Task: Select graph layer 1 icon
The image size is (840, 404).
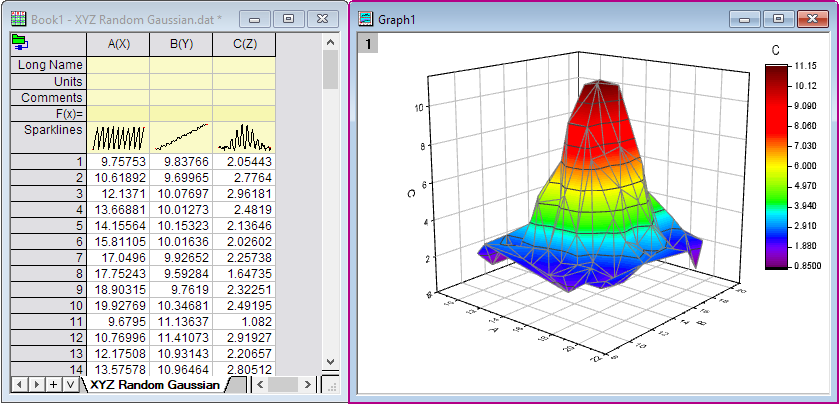Action: 369,43
